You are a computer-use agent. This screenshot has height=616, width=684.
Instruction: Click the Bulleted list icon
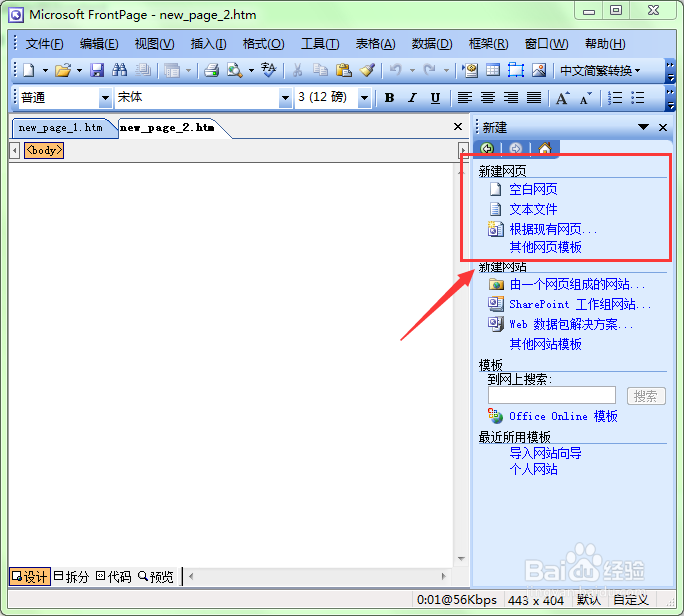tap(638, 97)
